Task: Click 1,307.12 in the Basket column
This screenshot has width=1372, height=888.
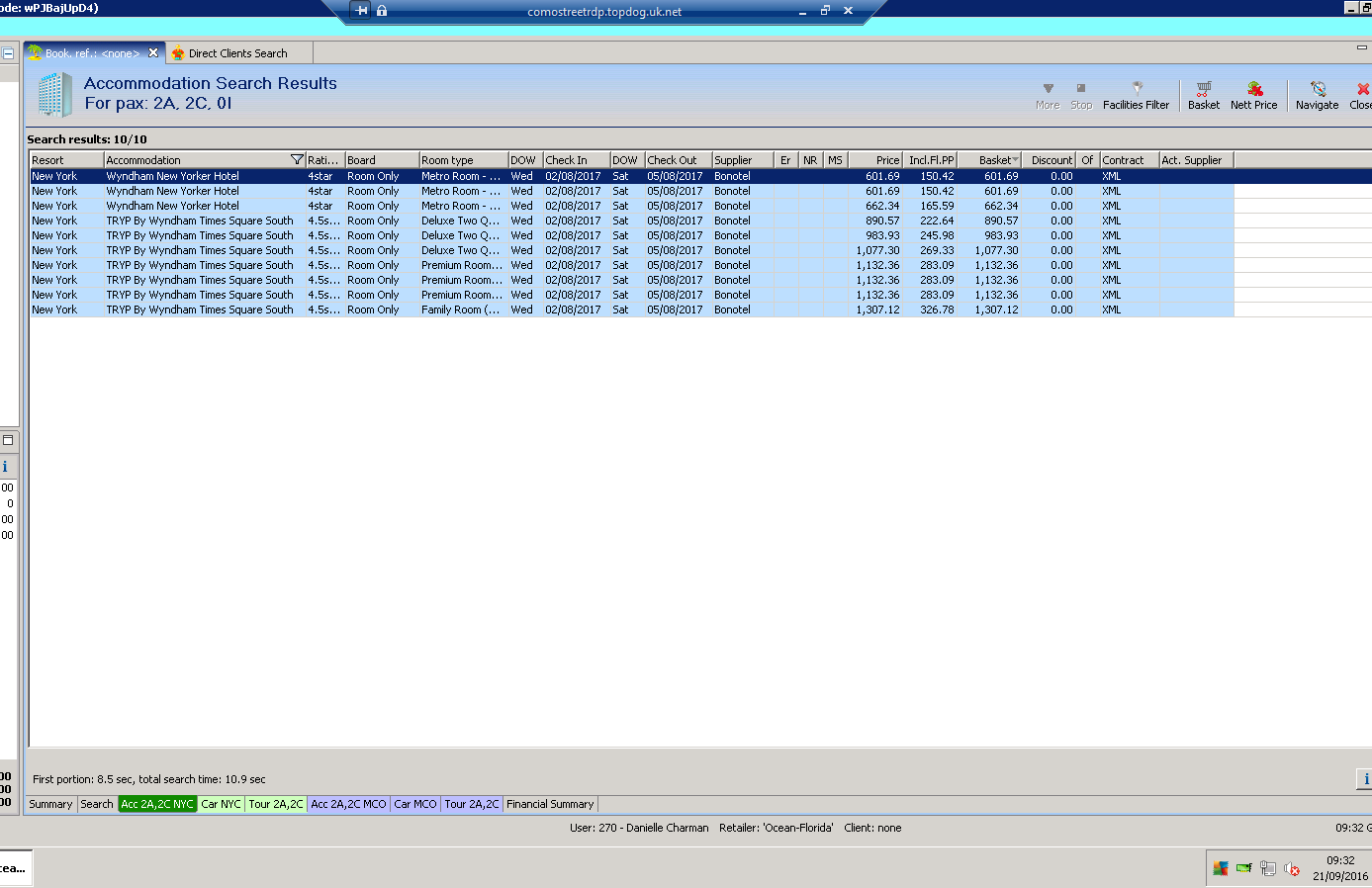Action: pyautogui.click(x=996, y=310)
